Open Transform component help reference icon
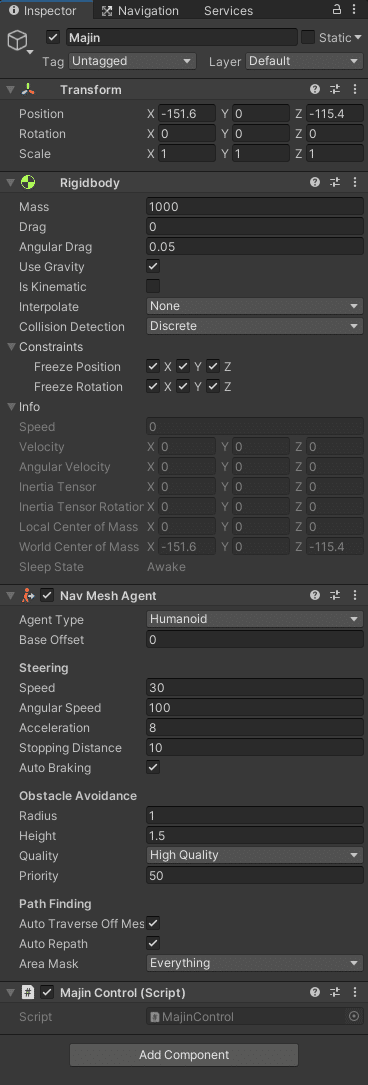 pos(315,89)
